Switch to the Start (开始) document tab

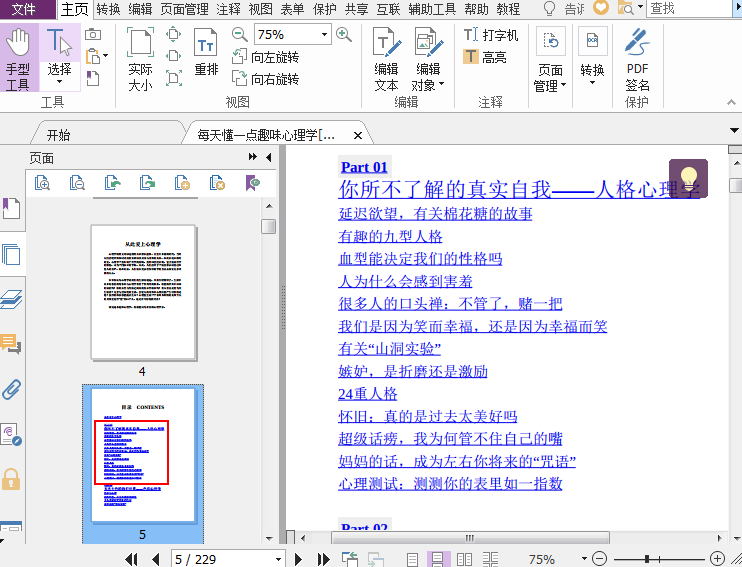point(59,135)
